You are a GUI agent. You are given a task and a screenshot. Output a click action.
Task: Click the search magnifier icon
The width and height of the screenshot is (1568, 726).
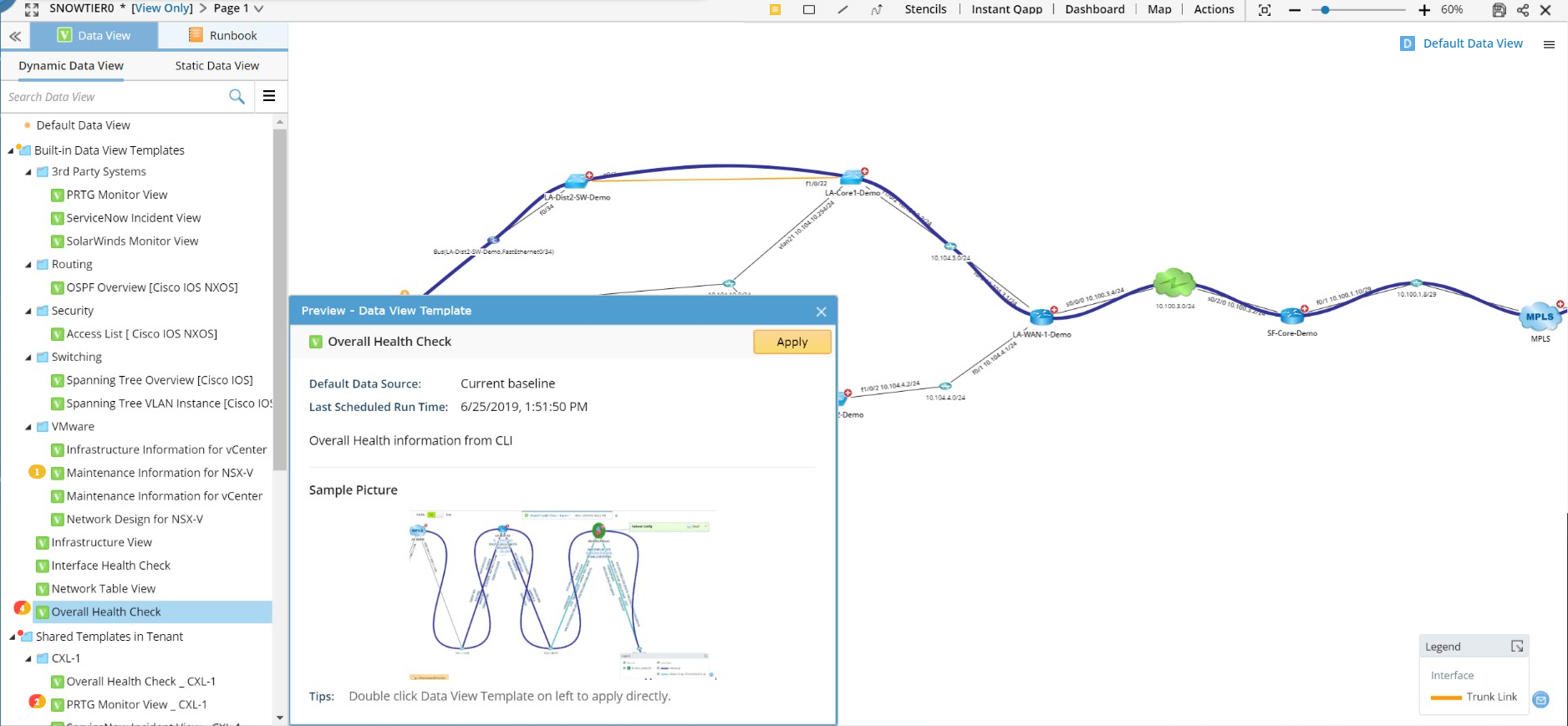click(x=237, y=97)
